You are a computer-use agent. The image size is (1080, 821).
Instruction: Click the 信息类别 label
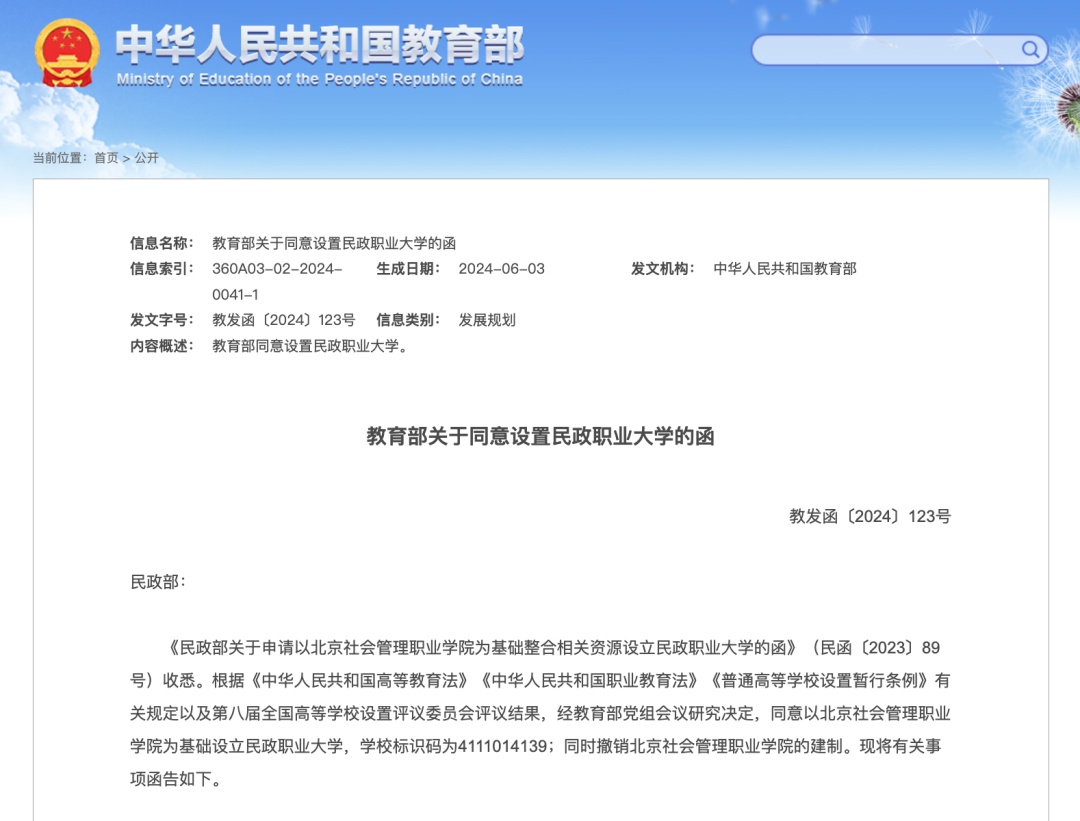tap(408, 320)
